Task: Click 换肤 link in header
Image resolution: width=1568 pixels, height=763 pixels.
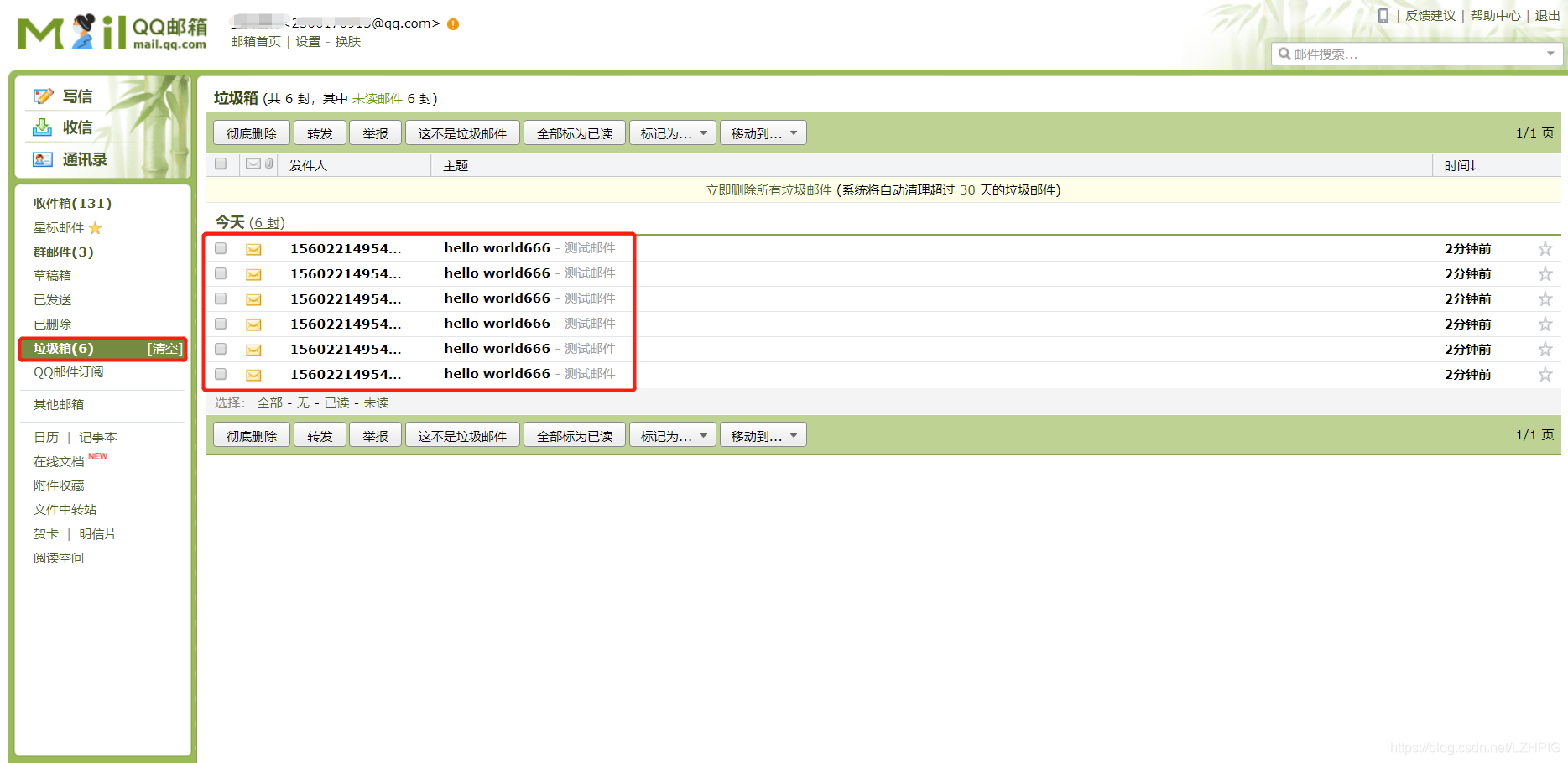Action: [x=347, y=42]
